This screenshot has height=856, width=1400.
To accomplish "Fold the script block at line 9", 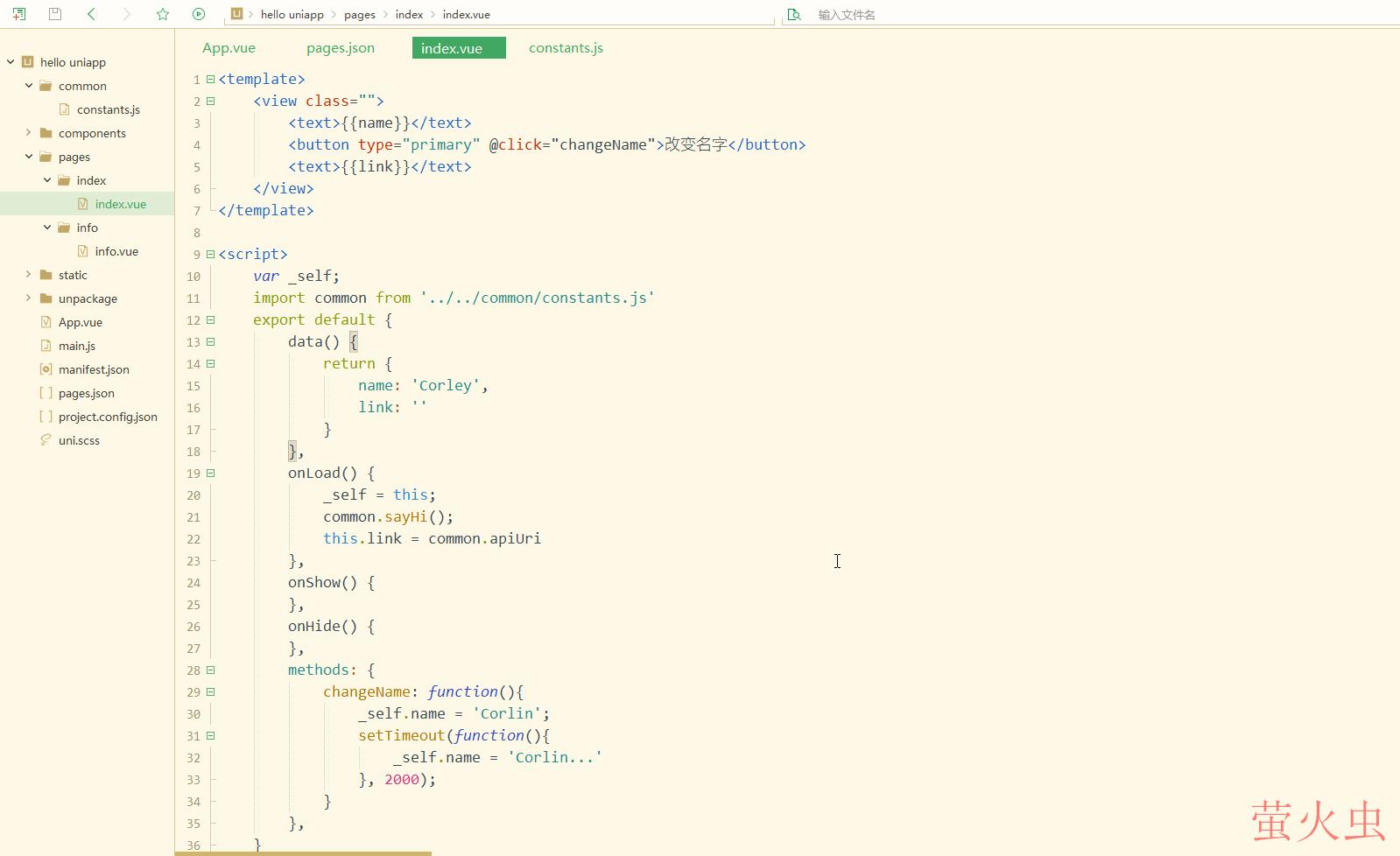I will [210, 254].
